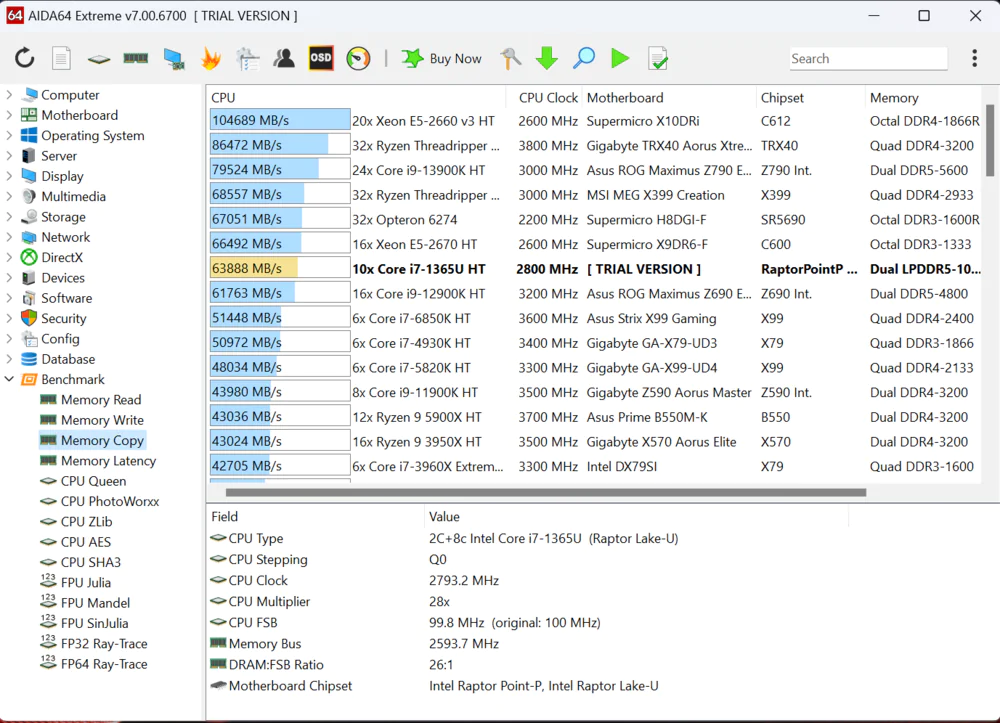
Task: Open the CPU SHA3 benchmark
Action: pos(91,562)
